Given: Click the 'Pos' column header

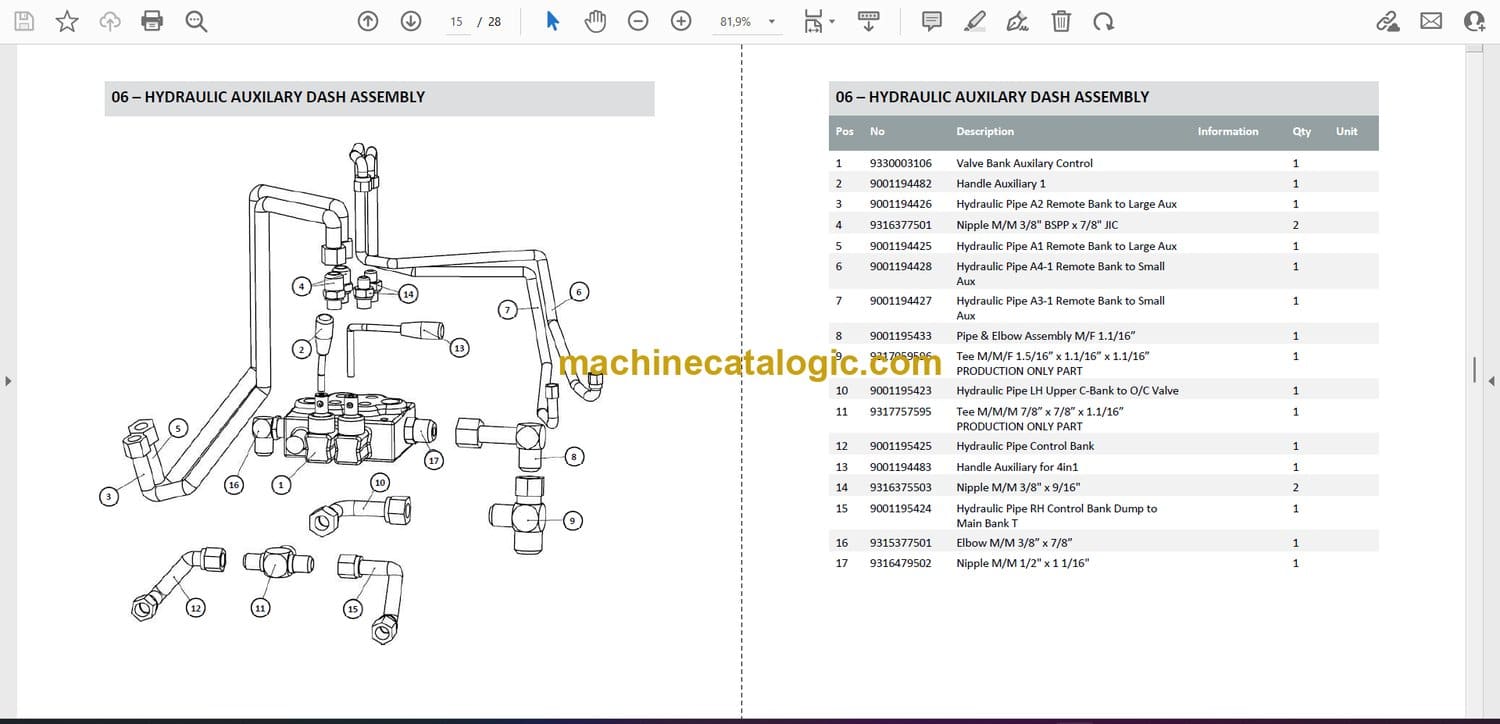Looking at the screenshot, I should point(845,131).
